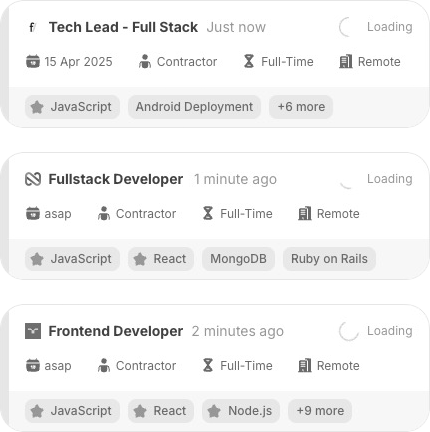Select the MongoDB skill tag
Screen dimensions: 430x432
pyautogui.click(x=238, y=259)
